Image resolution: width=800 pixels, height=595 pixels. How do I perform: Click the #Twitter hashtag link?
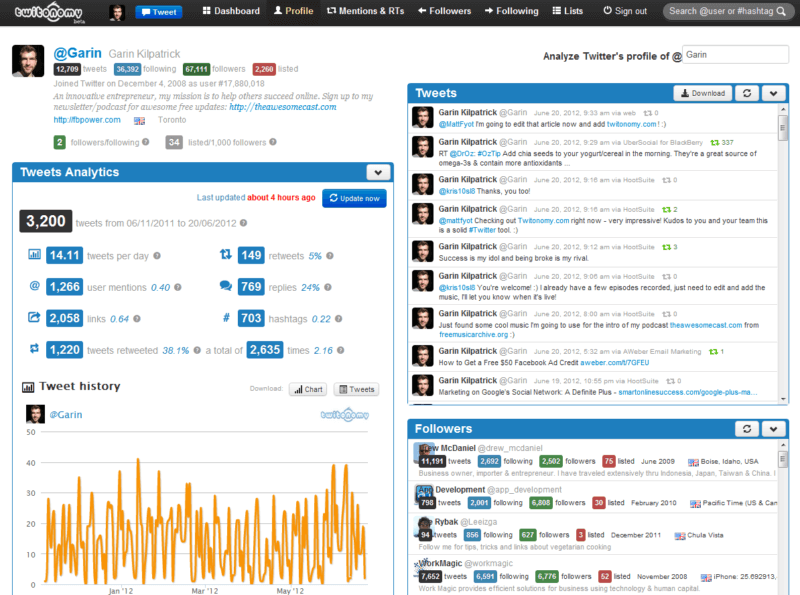point(482,230)
